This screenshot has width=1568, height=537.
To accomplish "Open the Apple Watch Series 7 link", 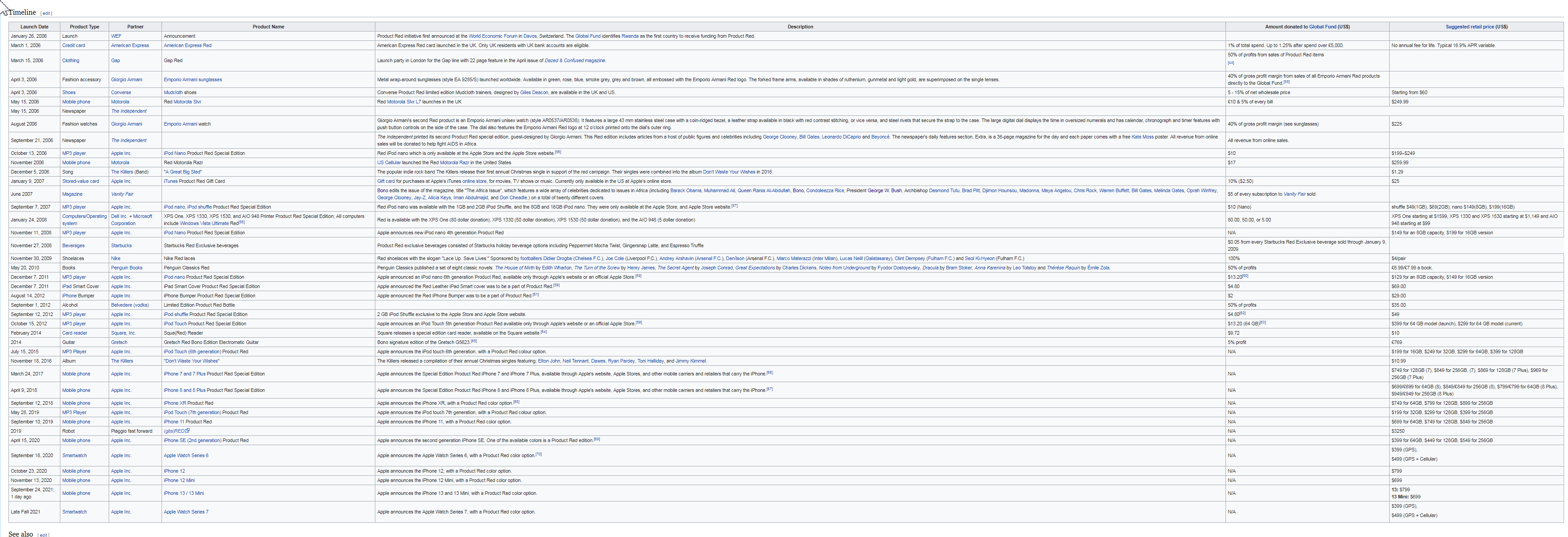I will [185, 512].
